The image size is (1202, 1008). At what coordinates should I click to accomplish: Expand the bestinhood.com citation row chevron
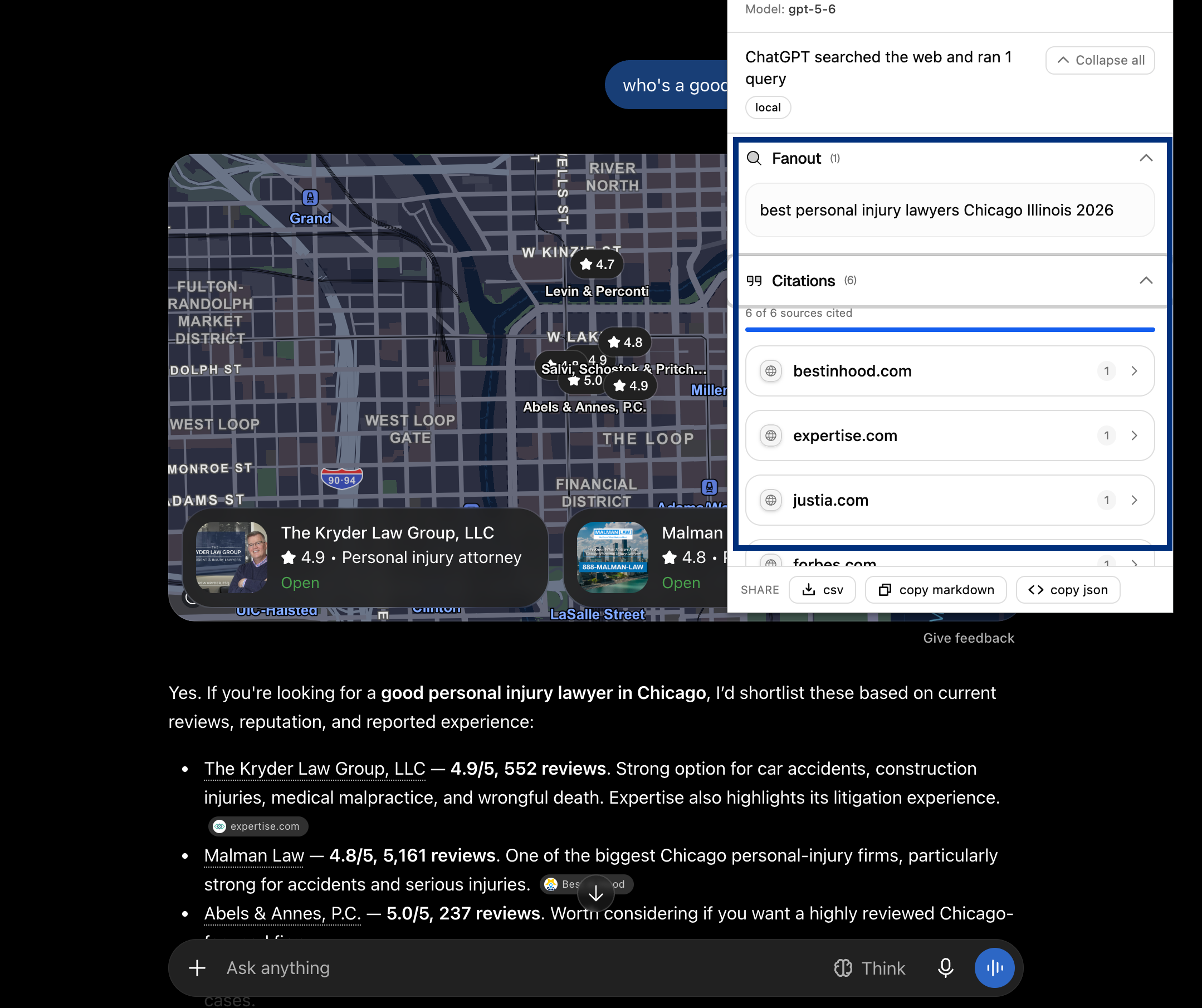tap(1135, 371)
